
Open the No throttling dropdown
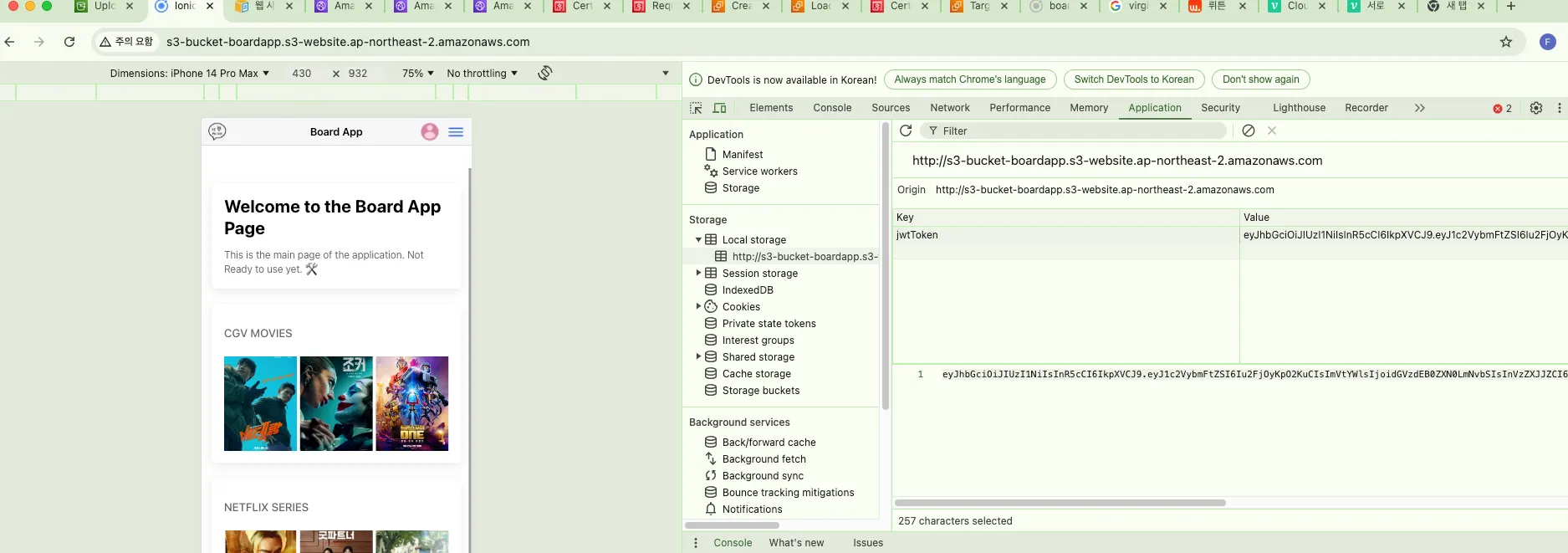click(483, 74)
